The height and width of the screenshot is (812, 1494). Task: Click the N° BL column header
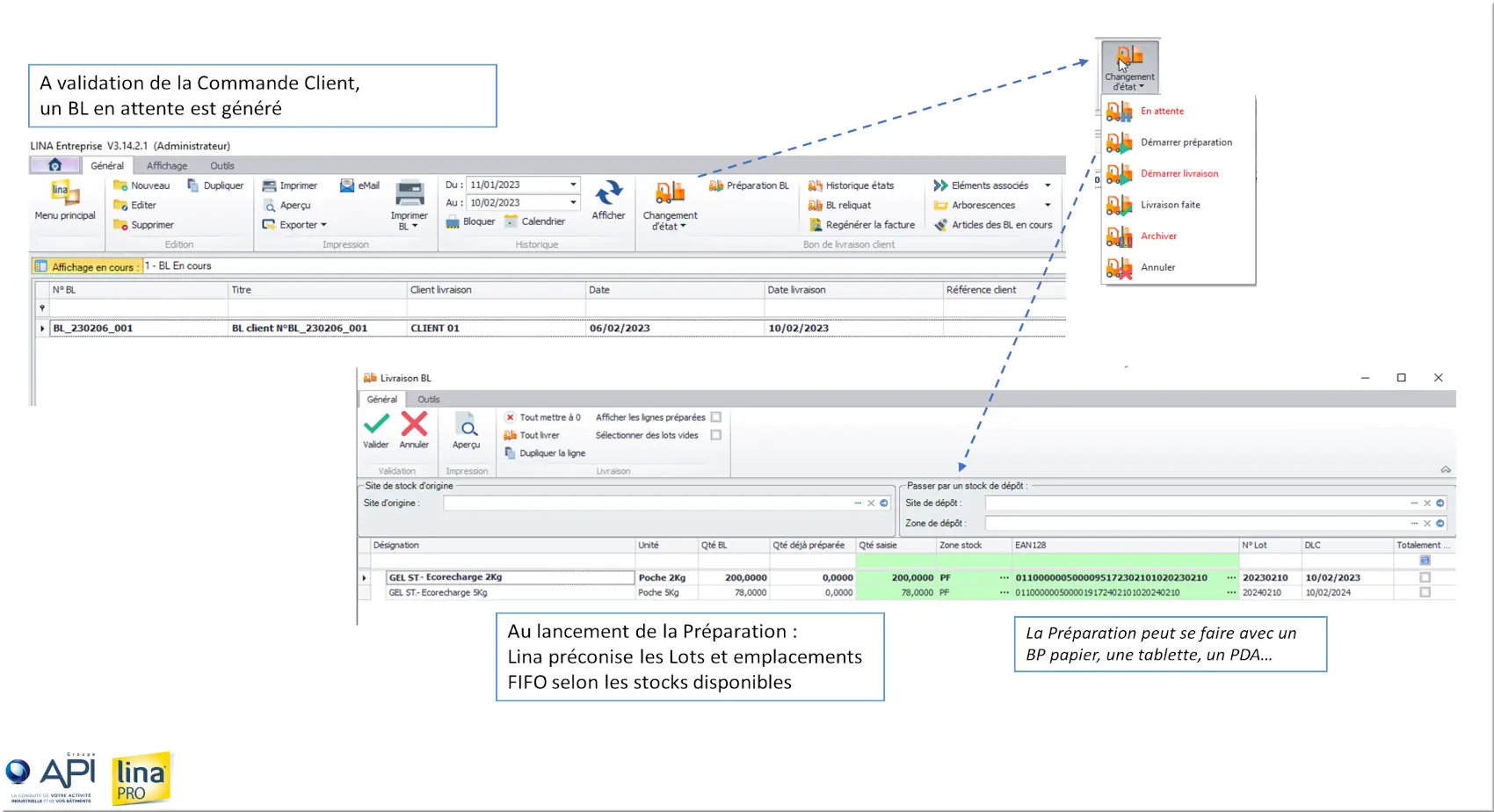pyautogui.click(x=138, y=290)
